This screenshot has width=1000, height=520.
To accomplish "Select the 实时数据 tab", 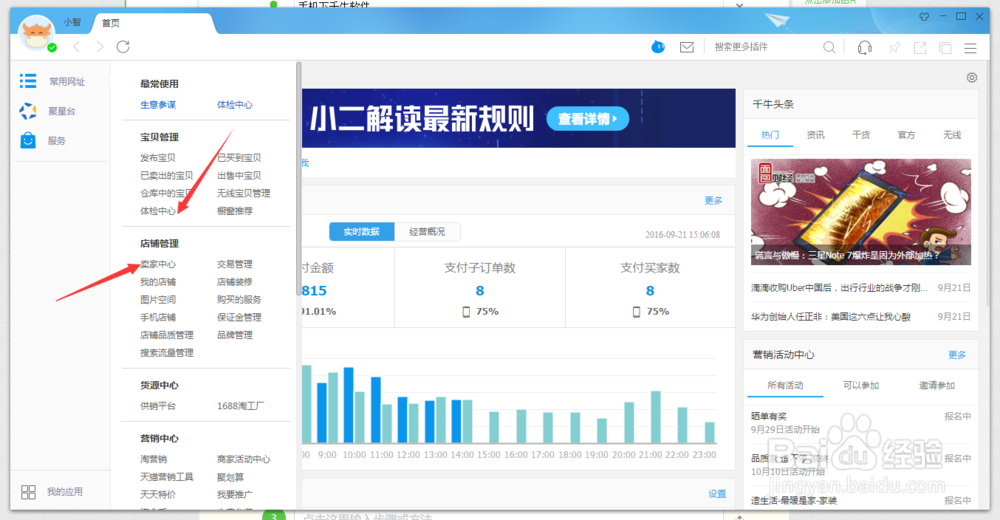I will (362, 232).
